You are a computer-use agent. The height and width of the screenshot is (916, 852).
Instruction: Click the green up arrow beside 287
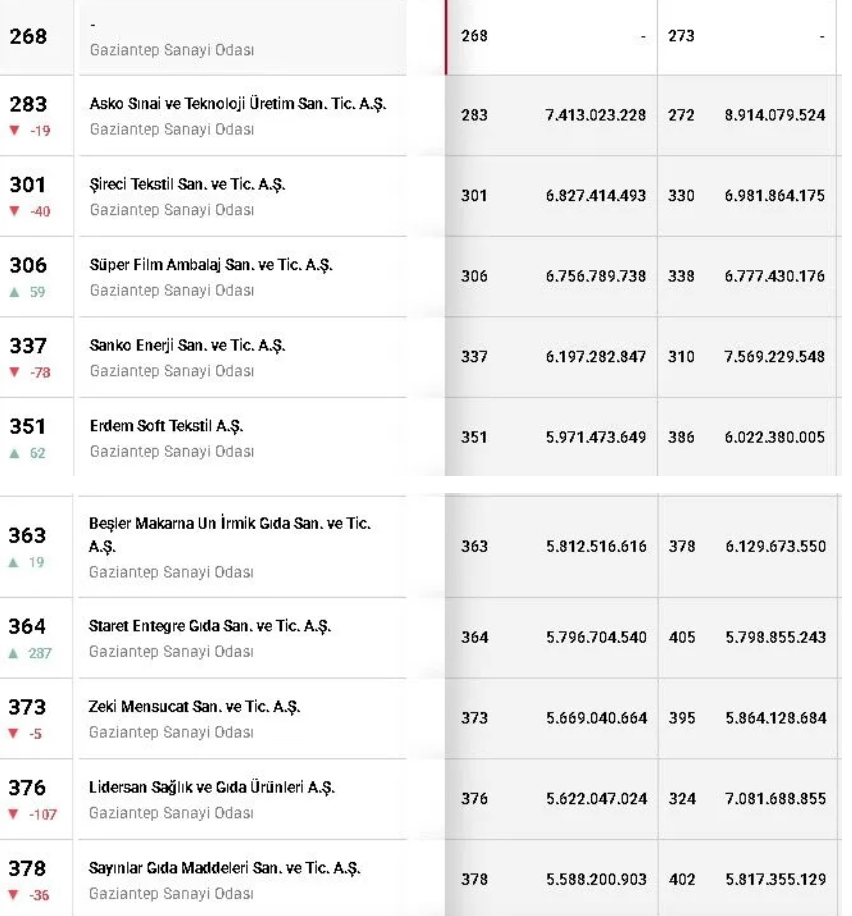(14, 653)
